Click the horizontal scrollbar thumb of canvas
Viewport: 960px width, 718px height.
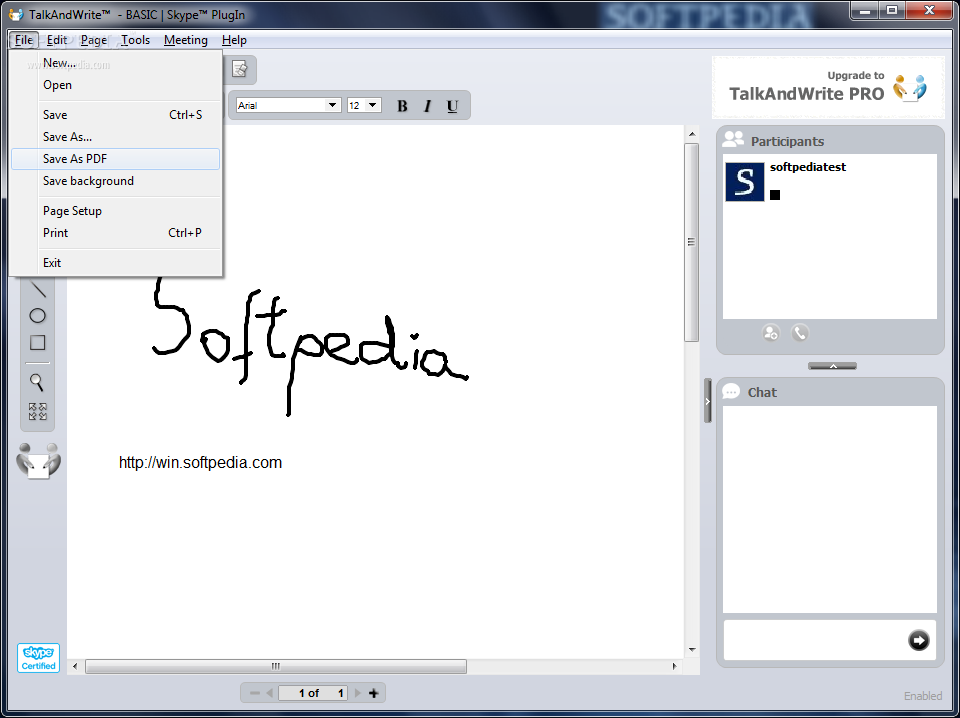[x=276, y=666]
